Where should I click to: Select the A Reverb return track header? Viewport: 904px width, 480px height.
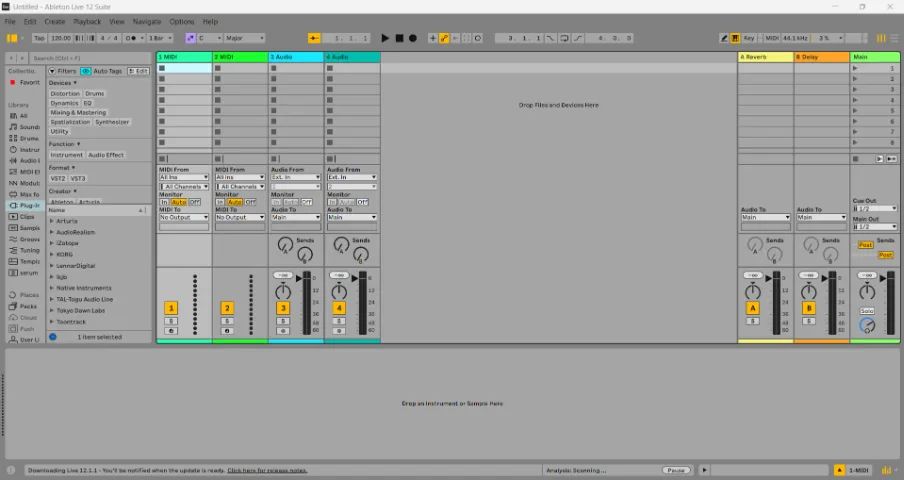(x=765, y=57)
